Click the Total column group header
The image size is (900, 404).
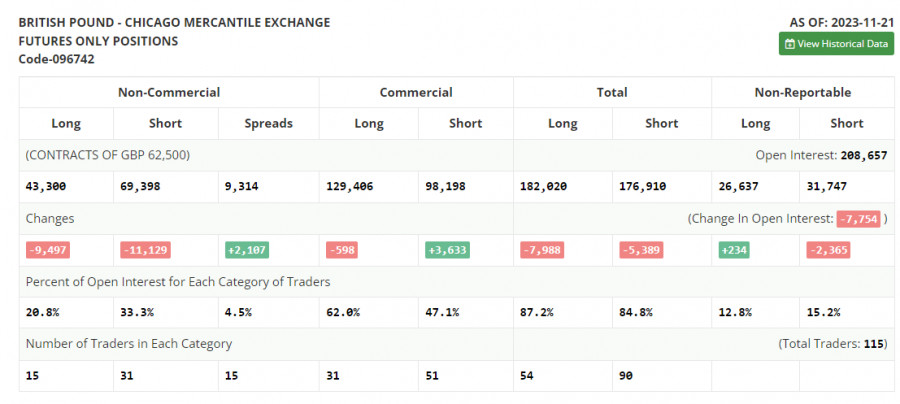click(x=612, y=92)
